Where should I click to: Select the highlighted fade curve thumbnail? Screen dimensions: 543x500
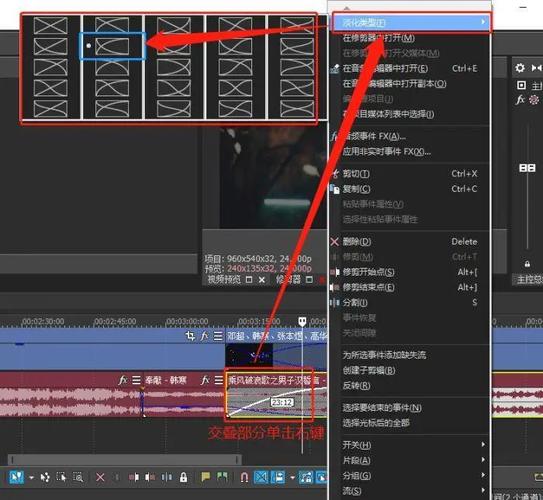pos(112,46)
